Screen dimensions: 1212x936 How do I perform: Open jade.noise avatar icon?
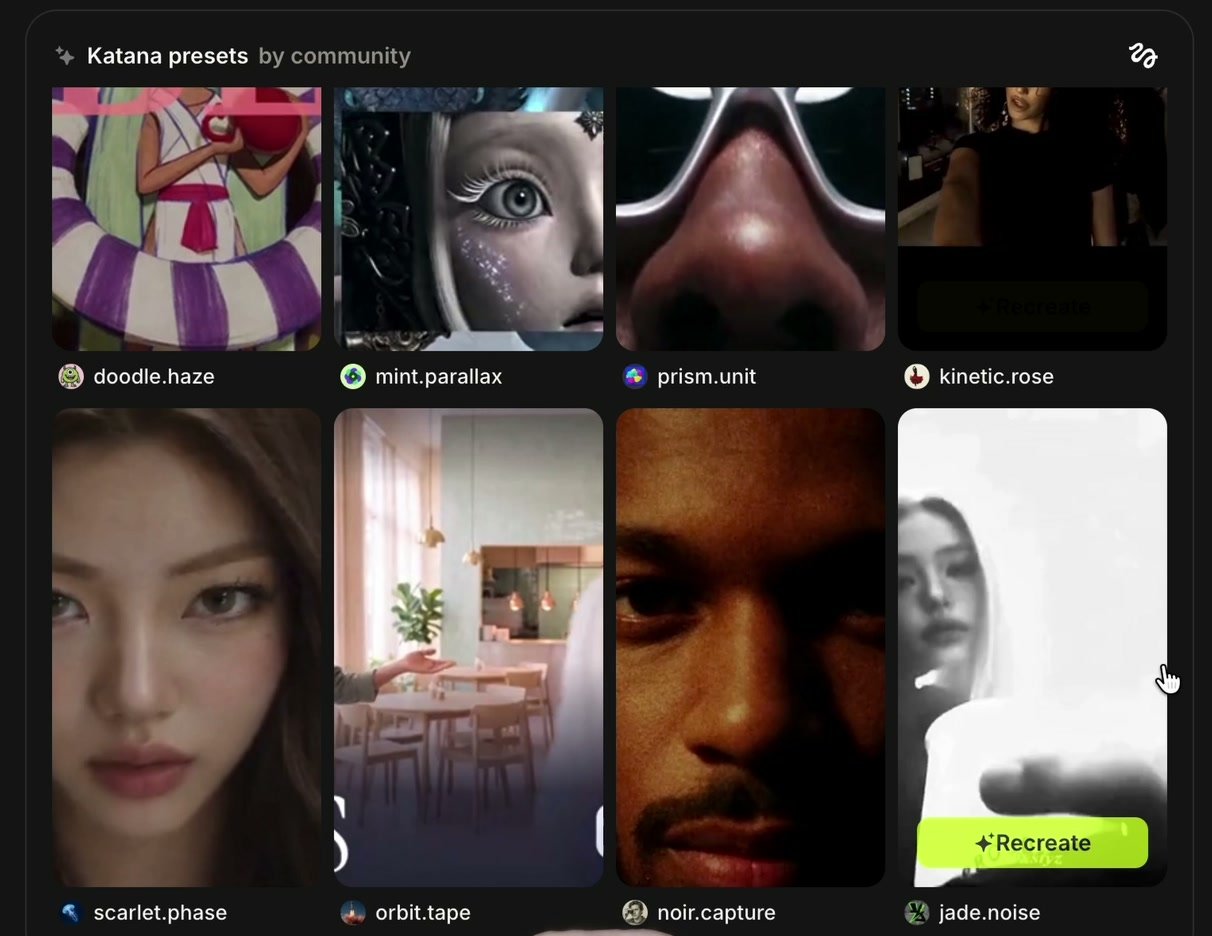(917, 912)
